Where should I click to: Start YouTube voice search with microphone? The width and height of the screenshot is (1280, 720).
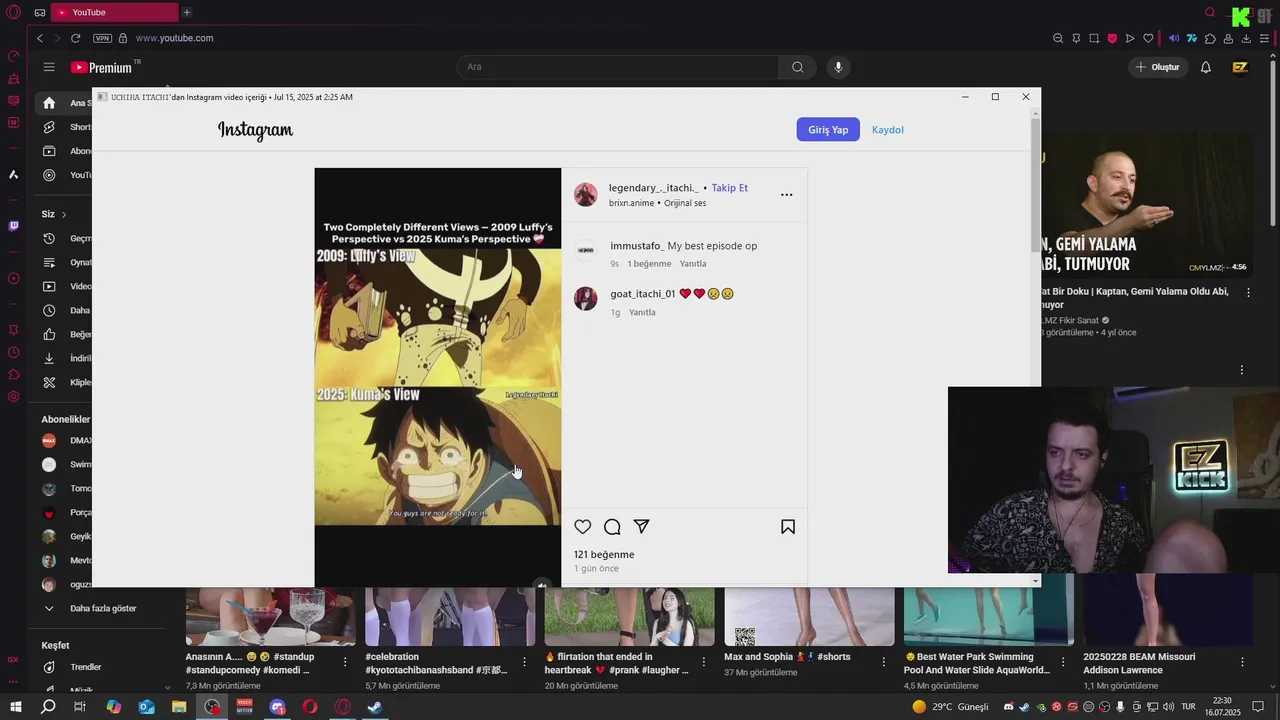838,67
